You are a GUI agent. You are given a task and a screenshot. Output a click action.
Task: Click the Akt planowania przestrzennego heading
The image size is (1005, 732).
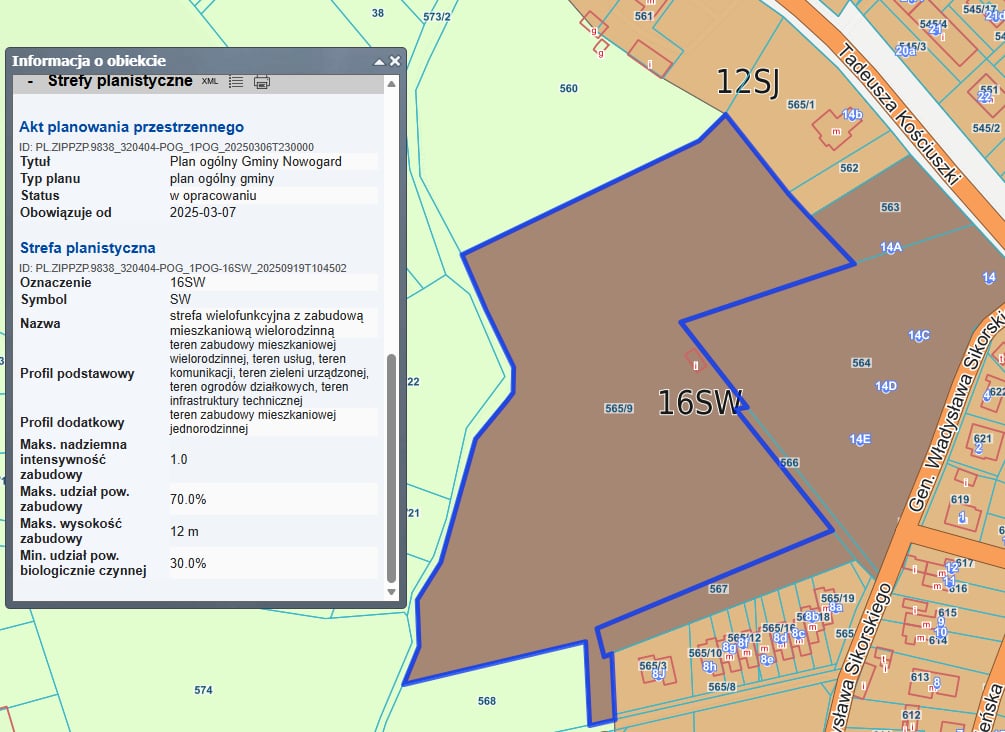[x=131, y=127]
